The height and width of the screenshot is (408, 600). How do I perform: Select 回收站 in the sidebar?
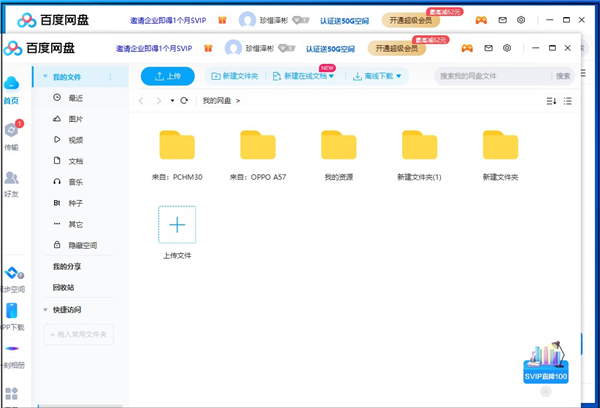coord(64,287)
